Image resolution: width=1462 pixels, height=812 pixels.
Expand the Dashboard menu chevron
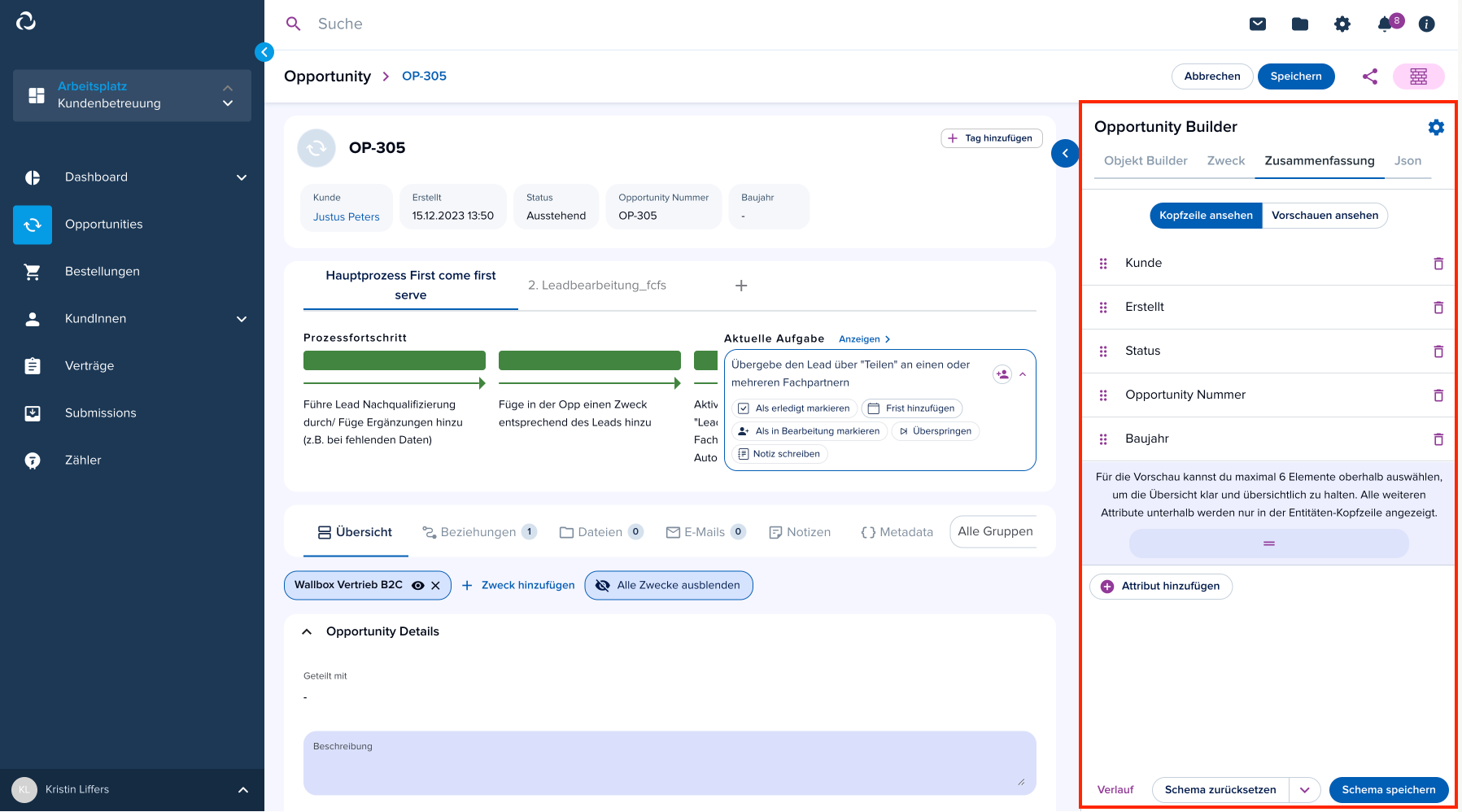(242, 177)
